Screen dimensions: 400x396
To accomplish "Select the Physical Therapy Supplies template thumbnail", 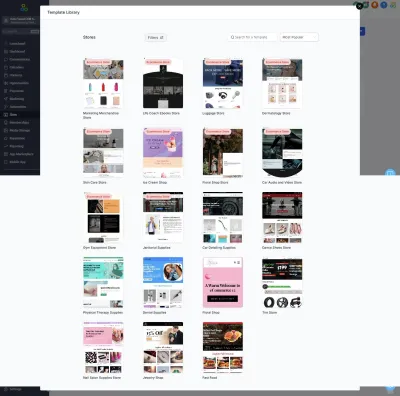I will (x=103, y=282).
